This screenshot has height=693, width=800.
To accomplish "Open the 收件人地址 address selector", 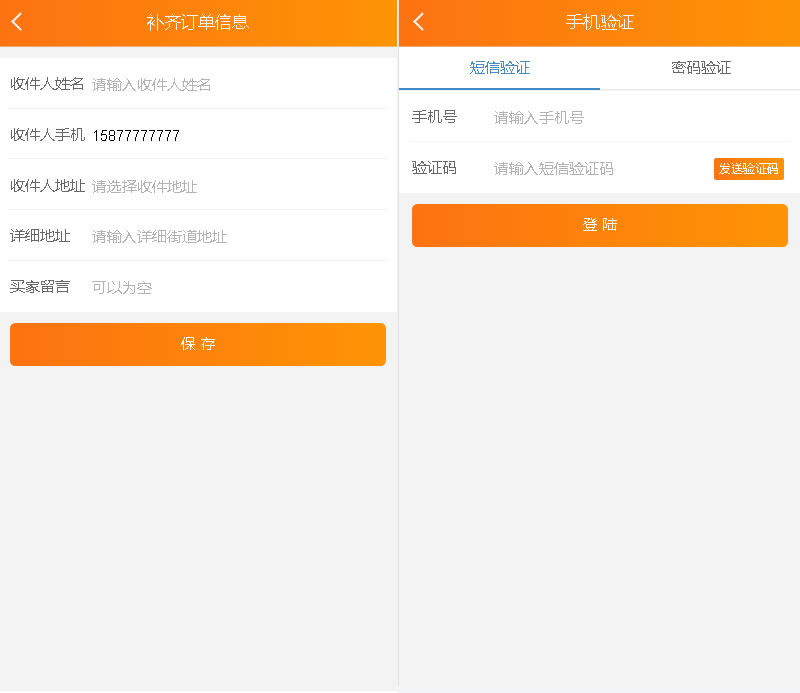I will click(238, 186).
